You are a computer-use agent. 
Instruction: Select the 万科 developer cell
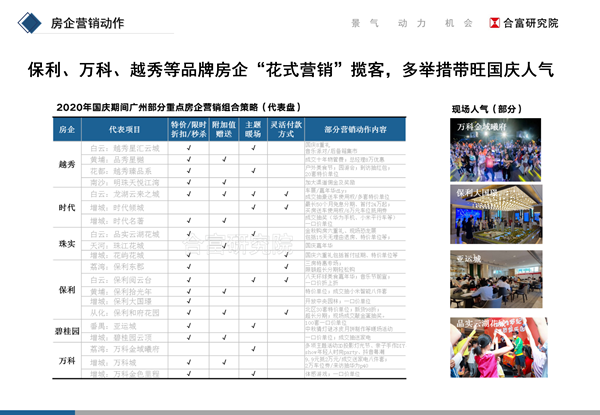tap(67, 361)
